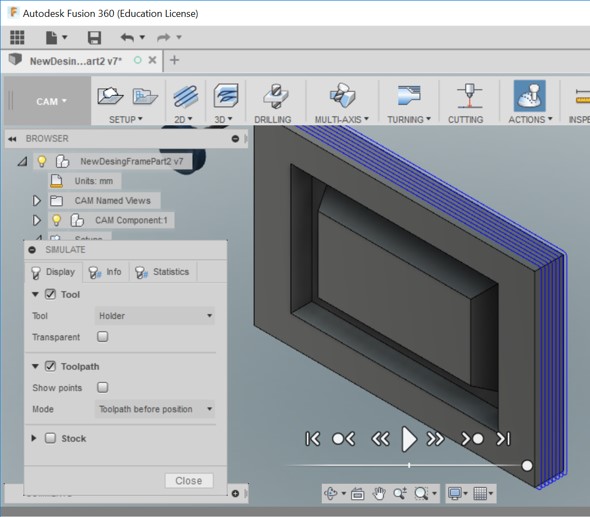The image size is (590, 517).
Task: Click the Close button in Simulate panel
Action: tap(189, 481)
